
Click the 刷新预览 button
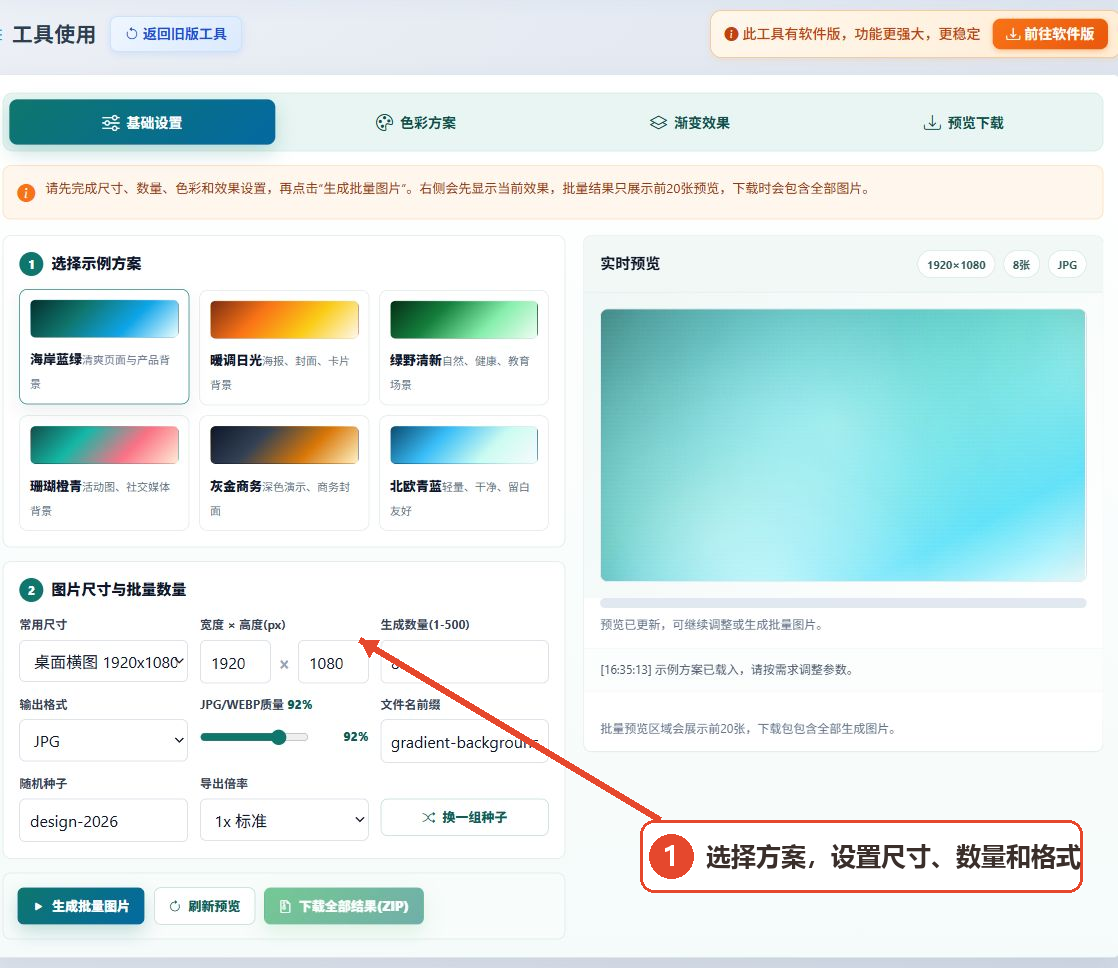[205, 906]
